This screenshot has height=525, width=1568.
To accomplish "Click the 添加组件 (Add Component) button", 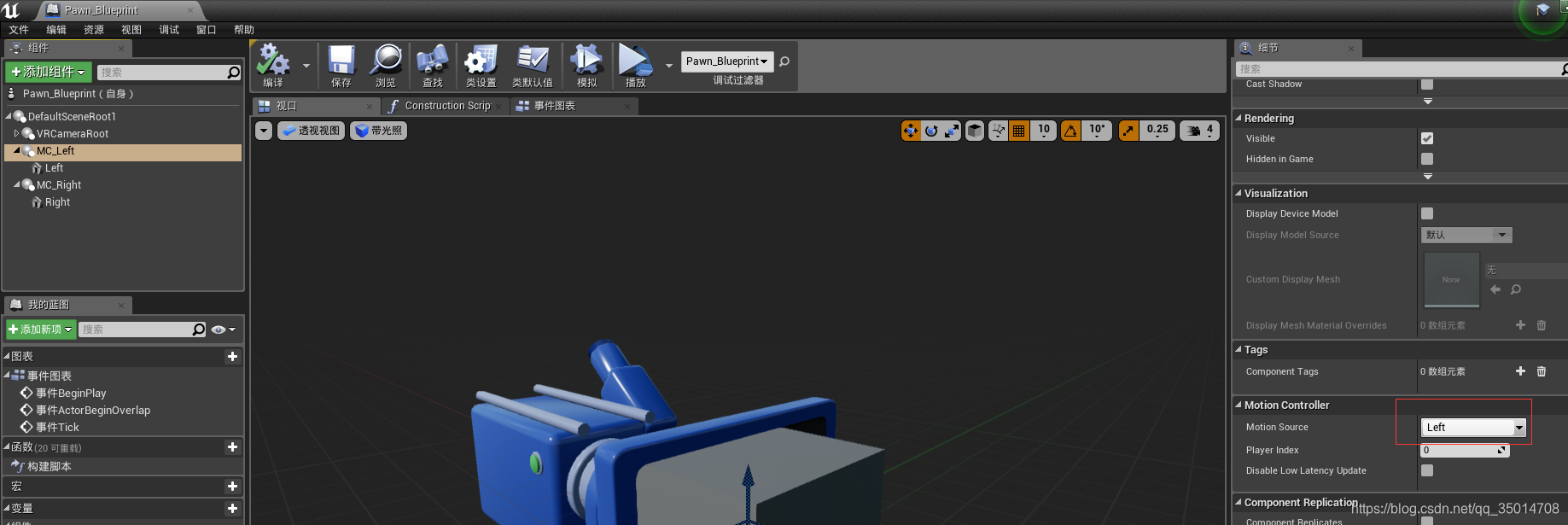I will point(49,73).
